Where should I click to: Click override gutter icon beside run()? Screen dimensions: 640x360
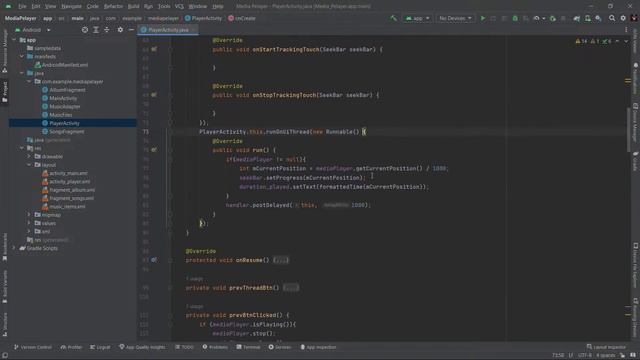tap(154, 150)
